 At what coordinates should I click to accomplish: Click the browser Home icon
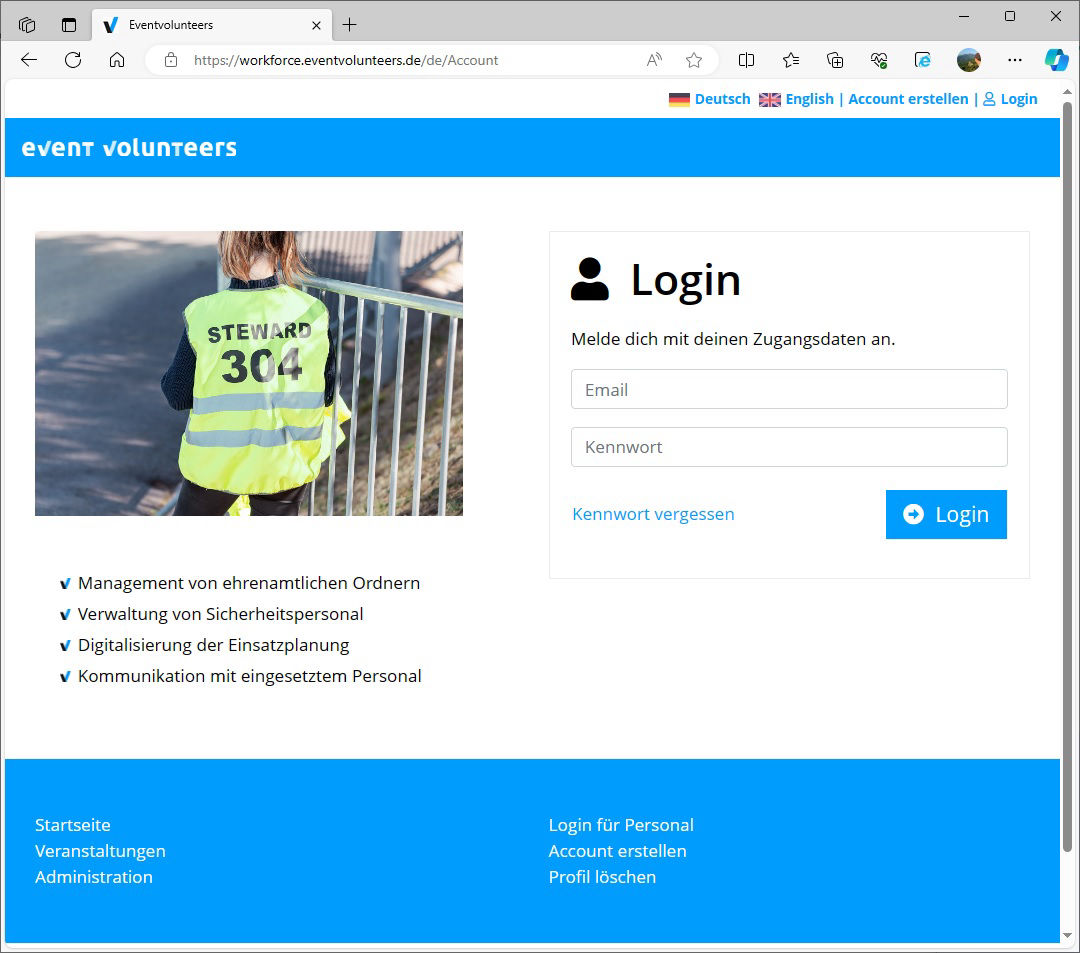[116, 60]
